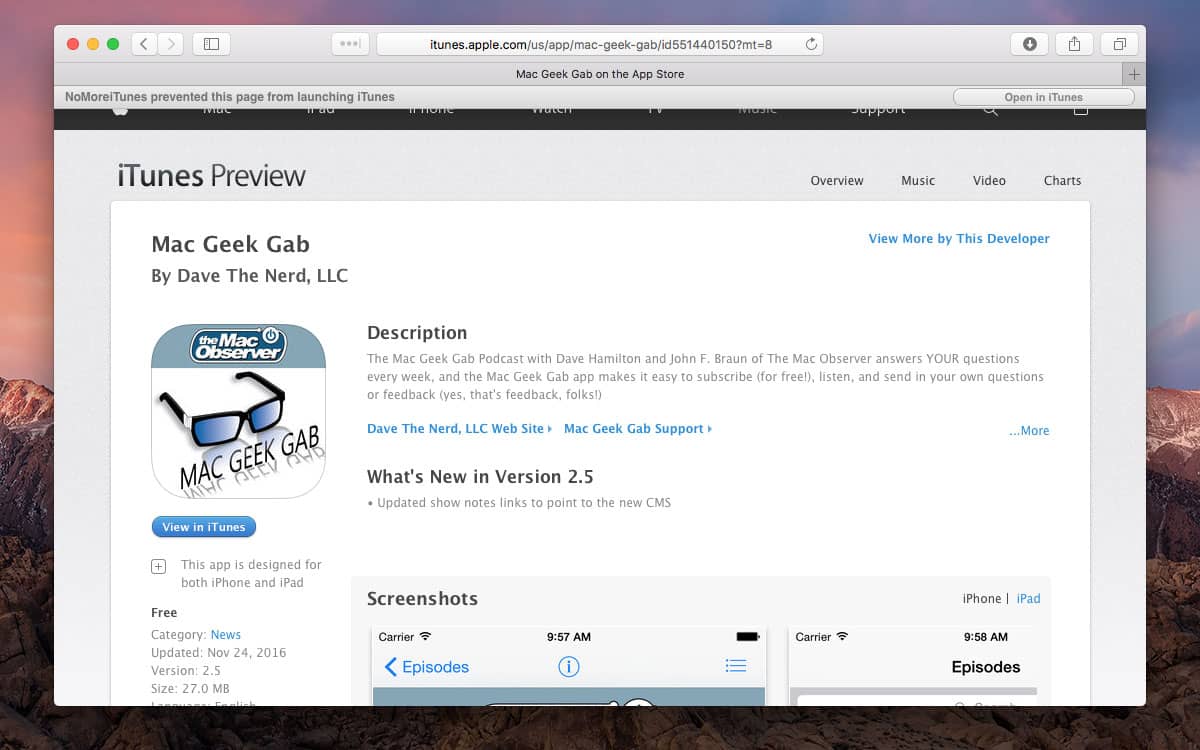Open the Overview section
This screenshot has height=750, width=1200.
point(837,181)
